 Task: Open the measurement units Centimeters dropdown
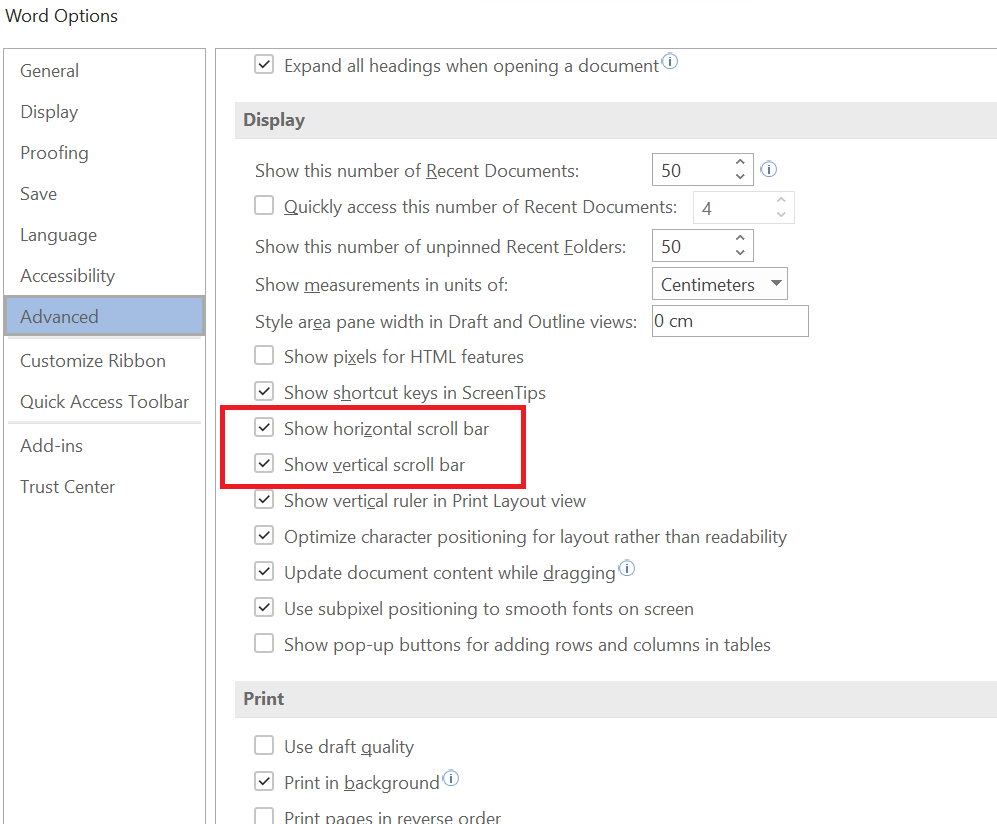[x=720, y=284]
